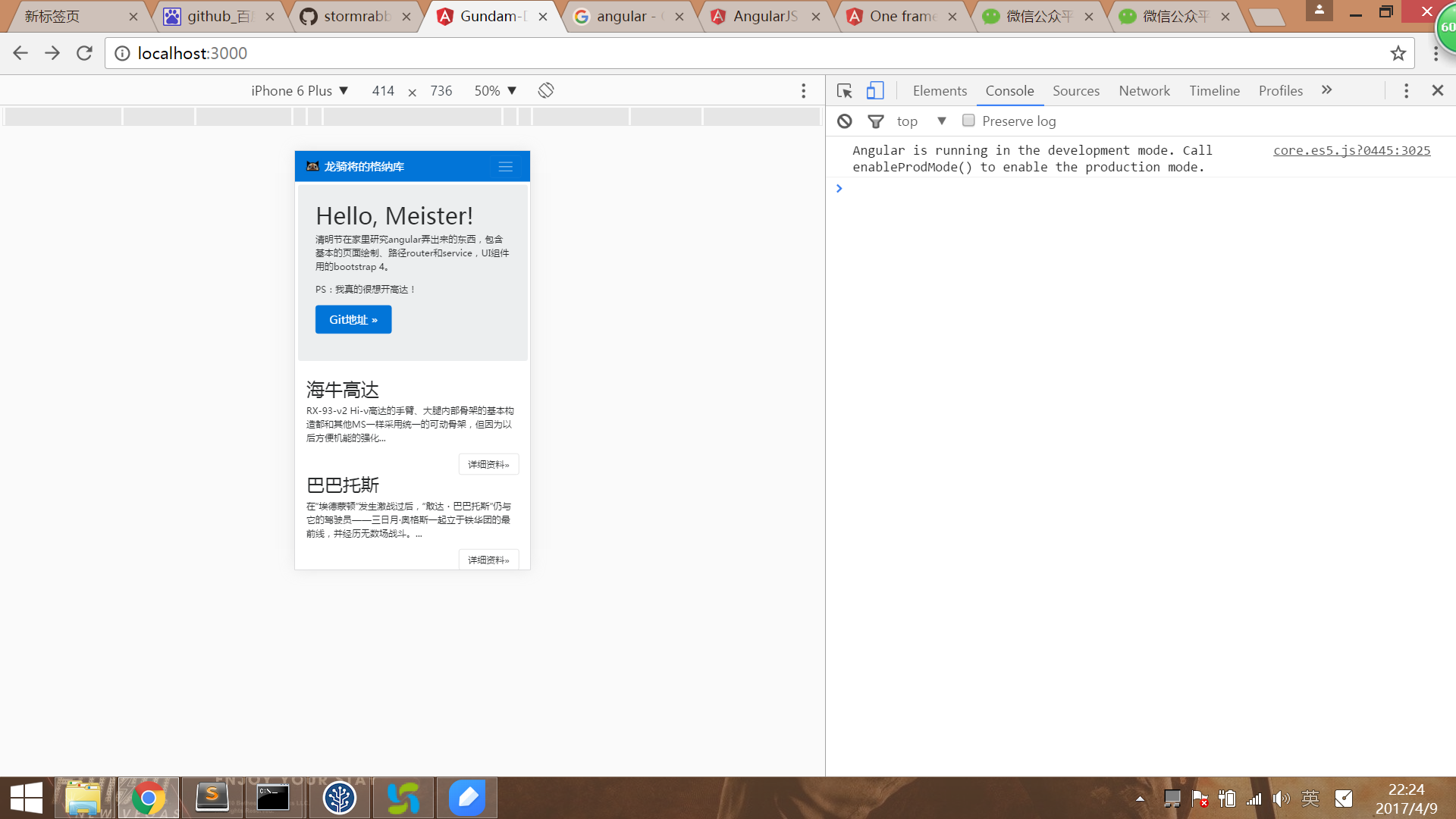
Task: Switch the input method from 英
Action: tap(1310, 799)
